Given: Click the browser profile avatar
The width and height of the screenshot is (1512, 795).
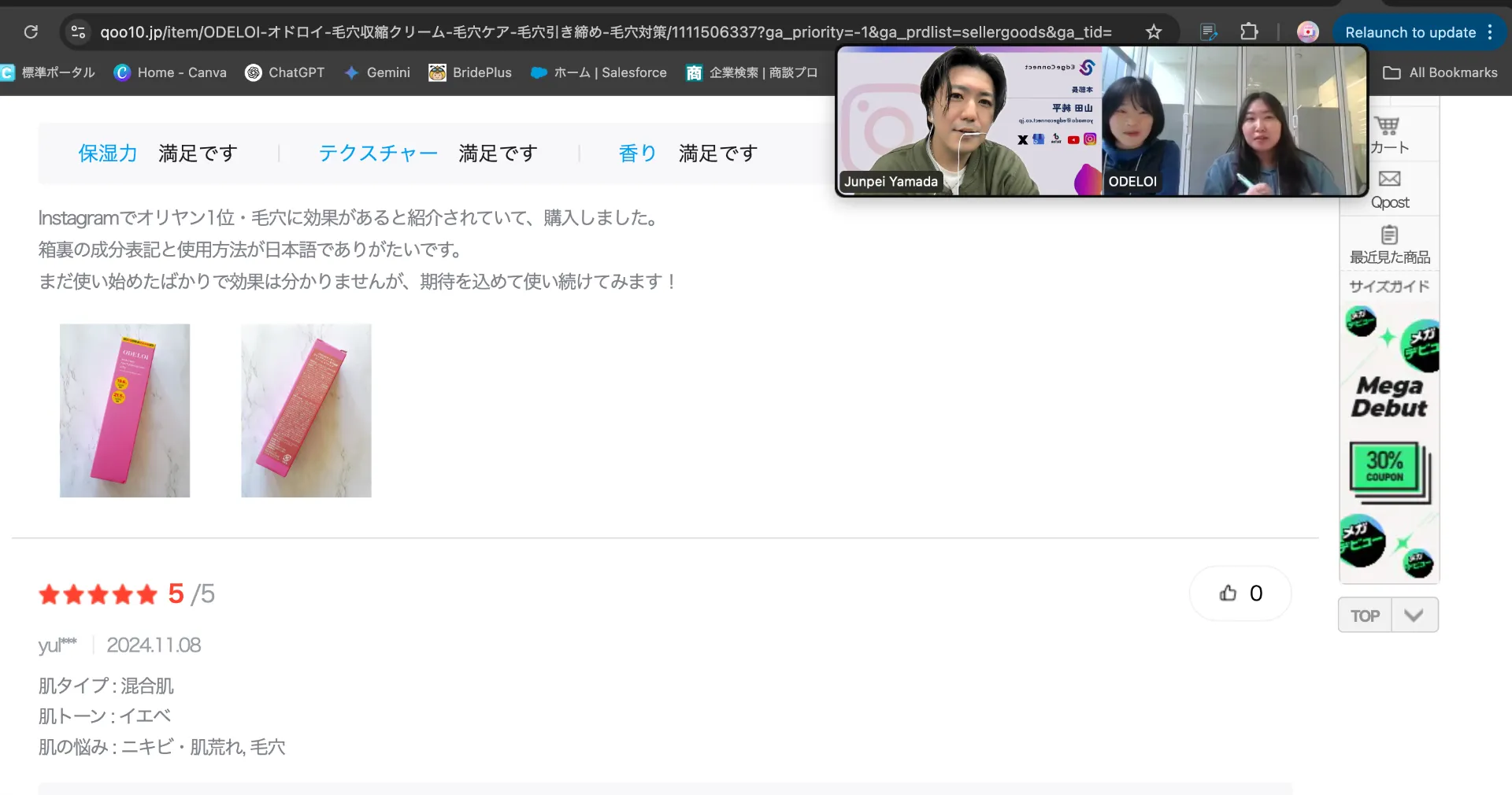Looking at the screenshot, I should (1307, 32).
